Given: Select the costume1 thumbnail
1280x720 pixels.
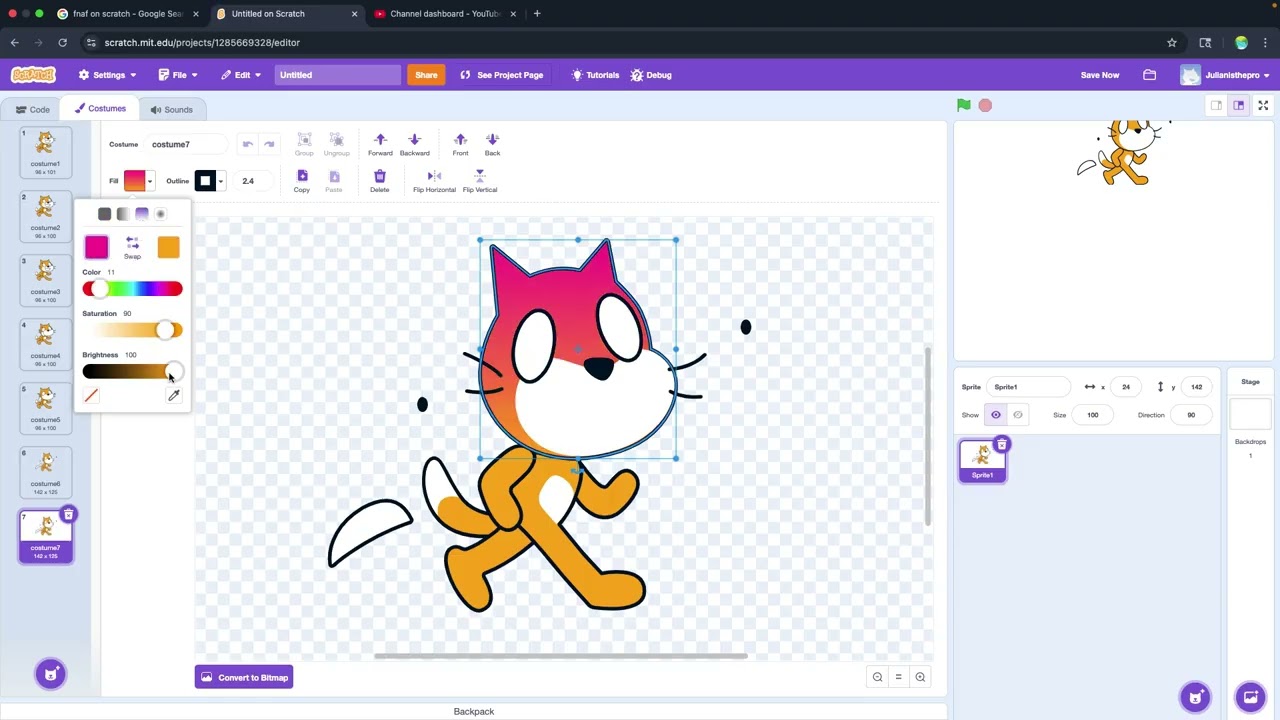Looking at the screenshot, I should click(x=45, y=152).
